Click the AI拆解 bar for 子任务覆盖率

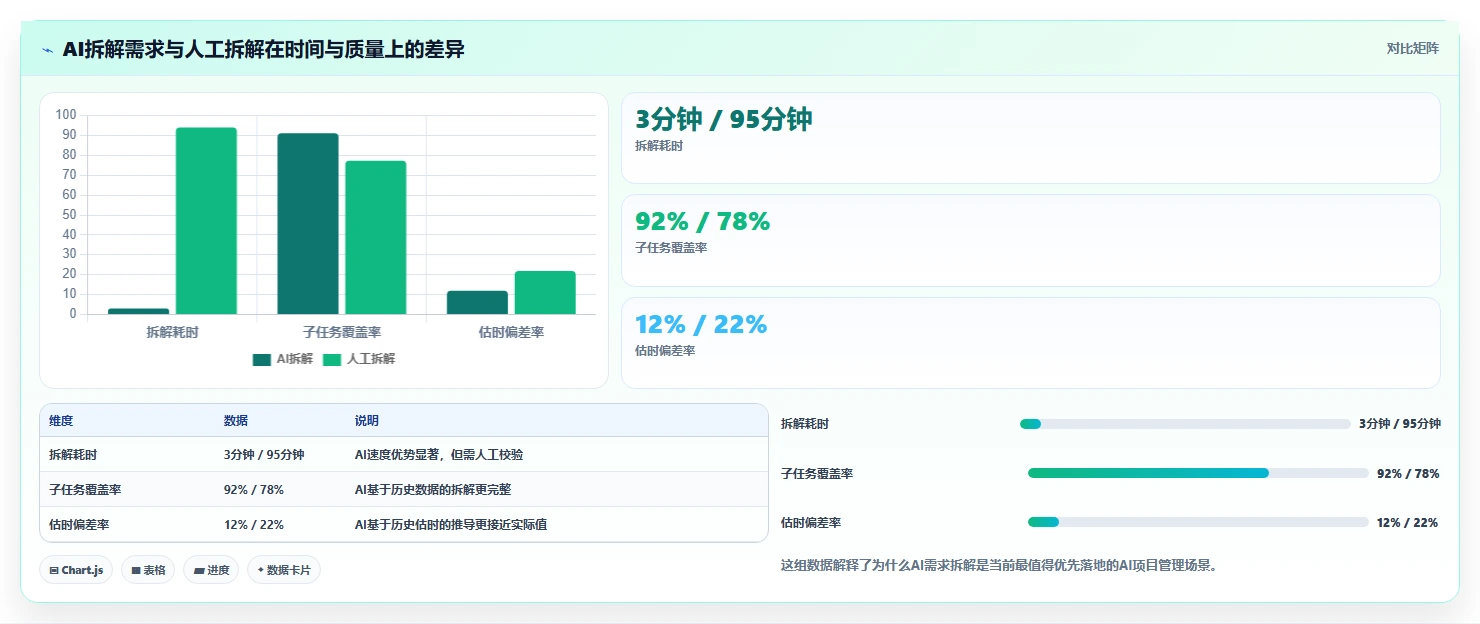click(x=308, y=224)
